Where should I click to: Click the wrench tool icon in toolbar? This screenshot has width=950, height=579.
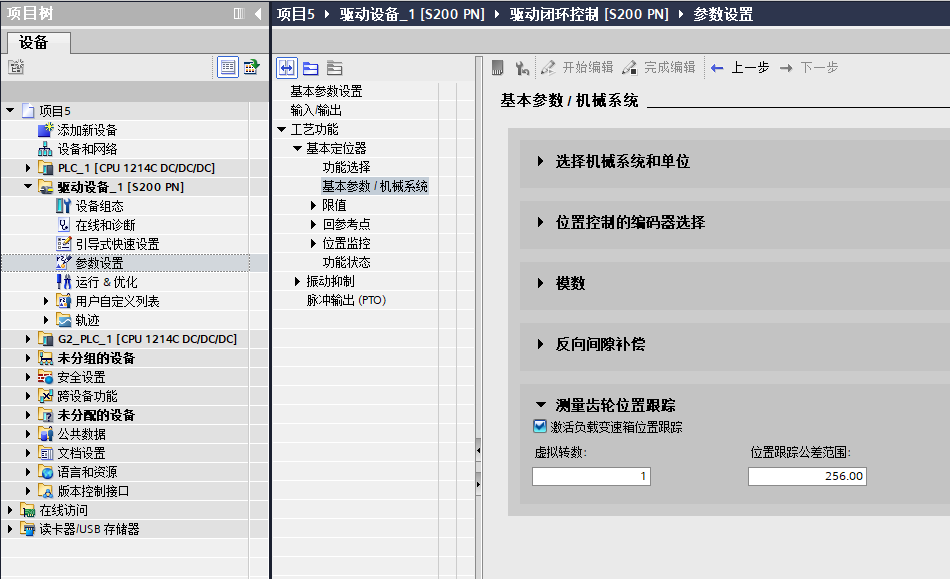coord(521,68)
